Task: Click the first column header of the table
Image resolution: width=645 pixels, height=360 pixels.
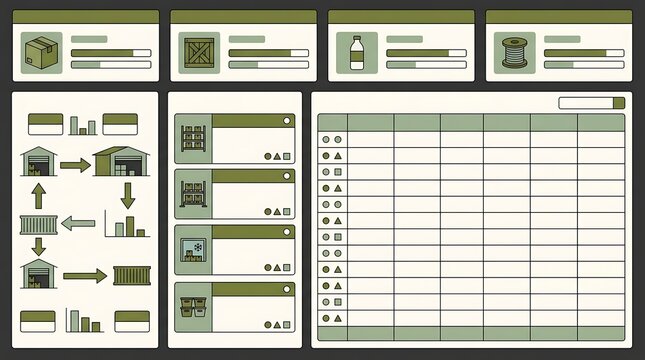Action: 333,123
